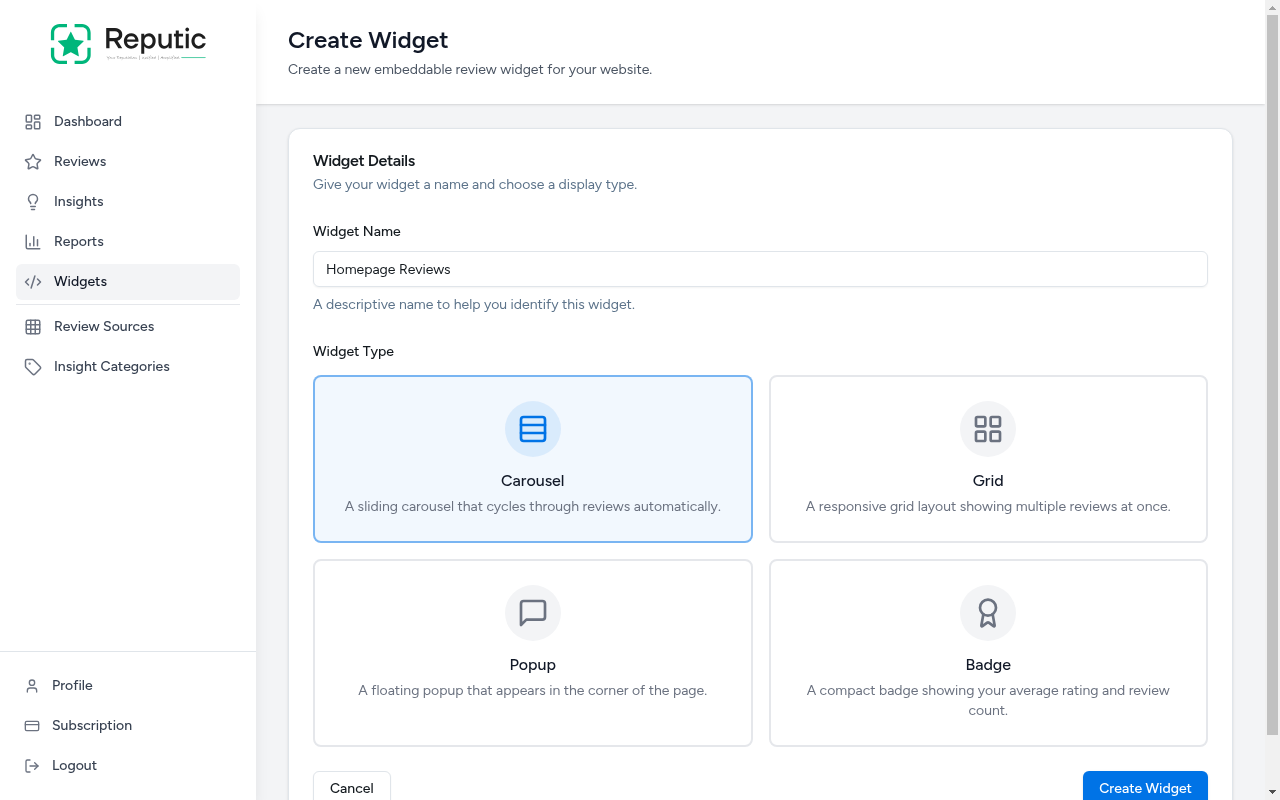Select the Reviews star icon

click(33, 161)
